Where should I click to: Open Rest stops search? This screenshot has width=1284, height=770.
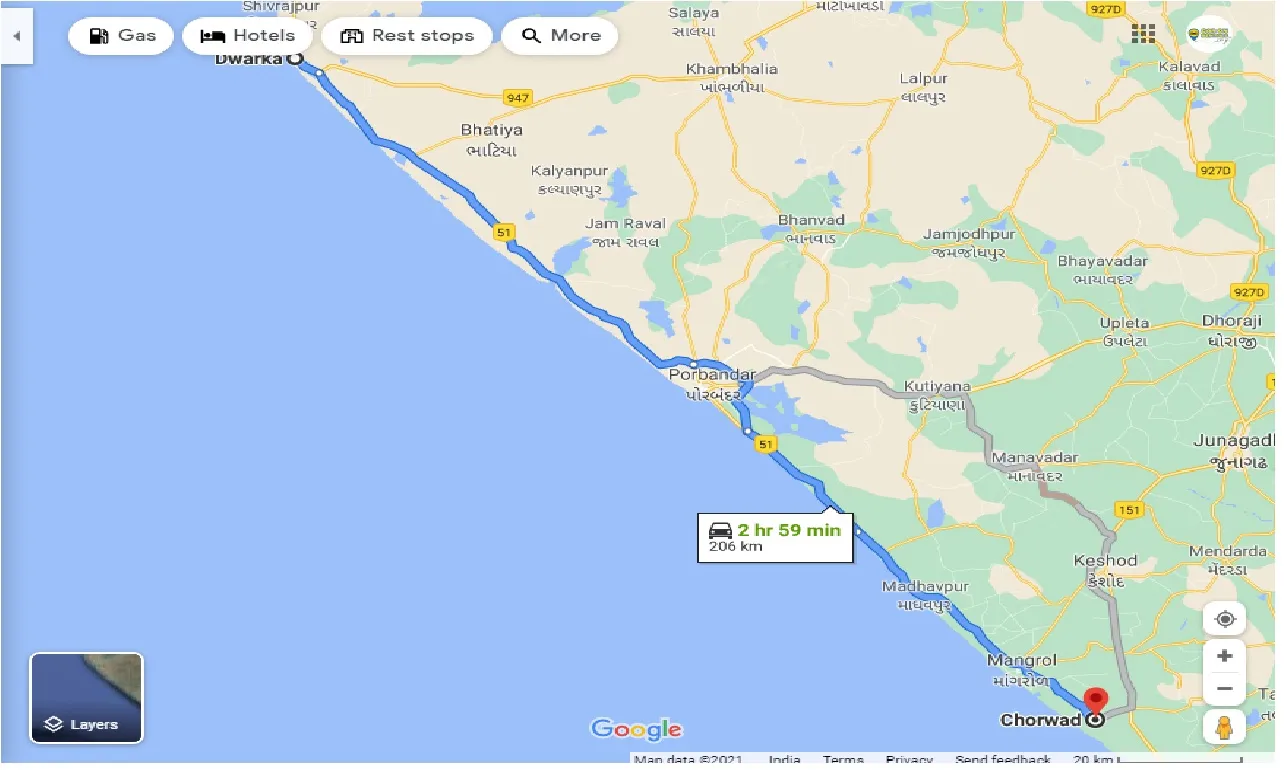click(406, 35)
